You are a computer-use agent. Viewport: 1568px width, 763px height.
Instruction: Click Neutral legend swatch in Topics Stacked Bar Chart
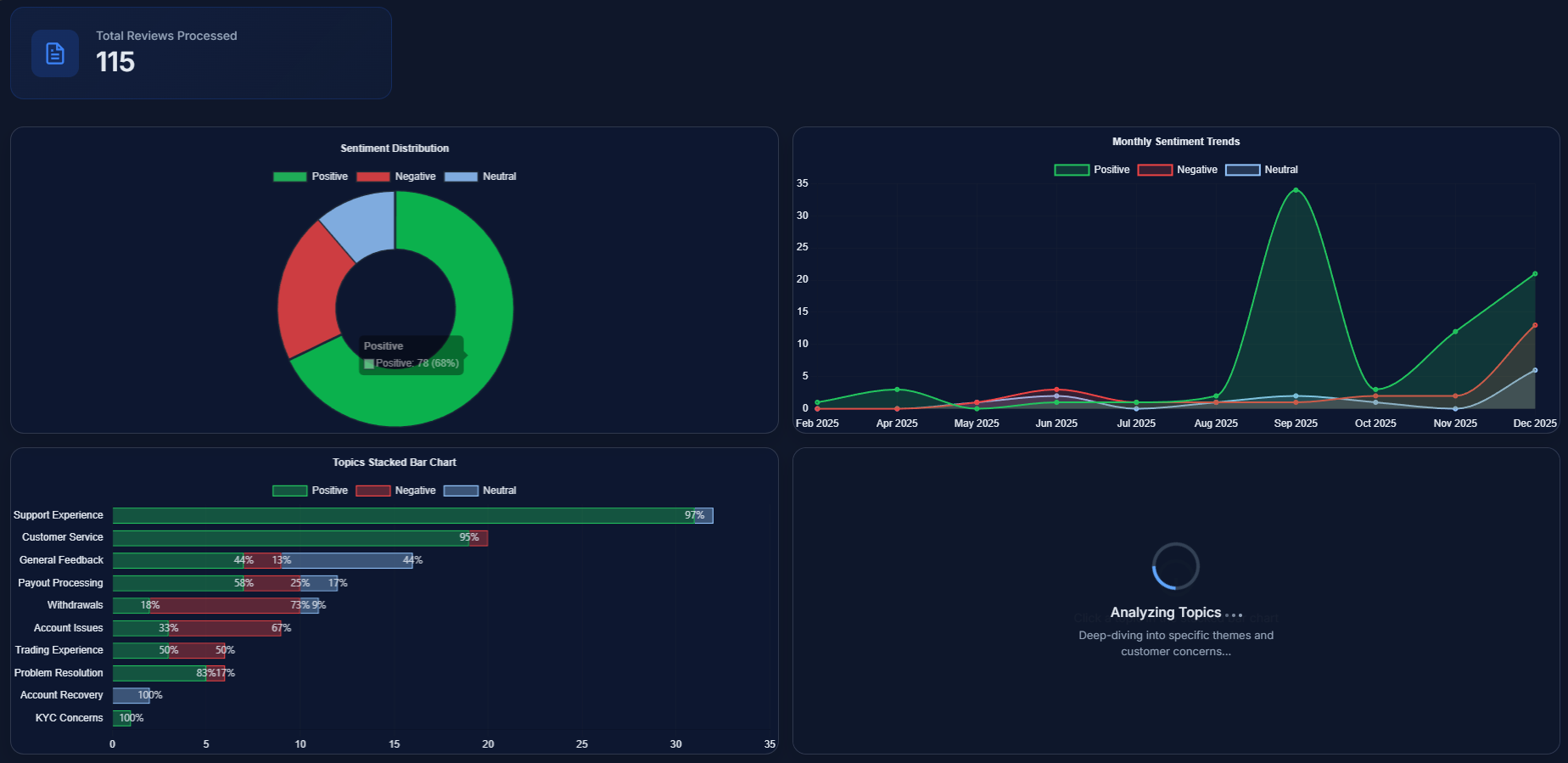461,491
